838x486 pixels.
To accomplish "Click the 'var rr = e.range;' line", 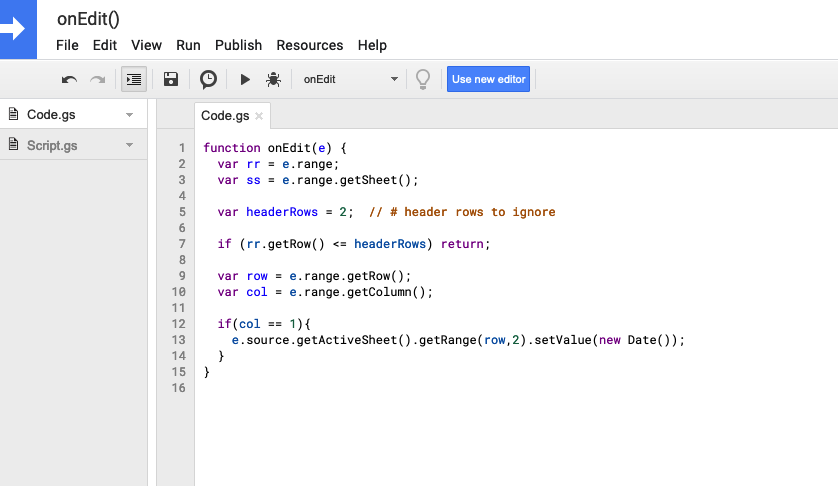I will [278, 164].
